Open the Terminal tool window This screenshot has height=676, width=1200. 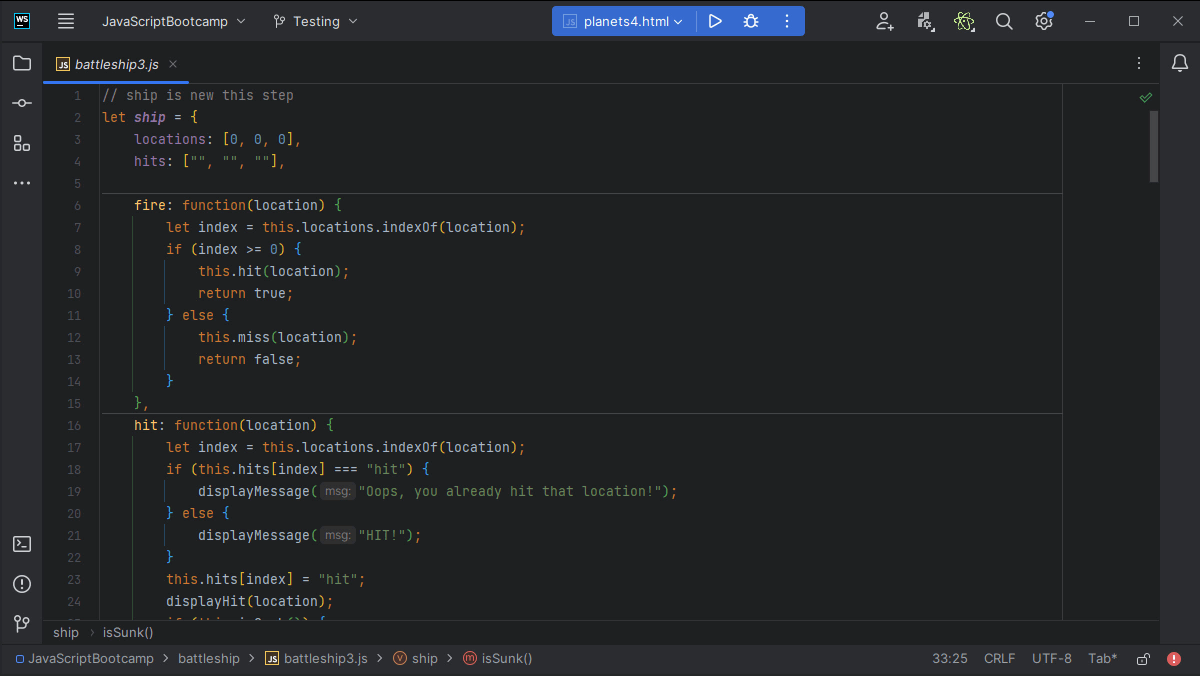(21, 544)
